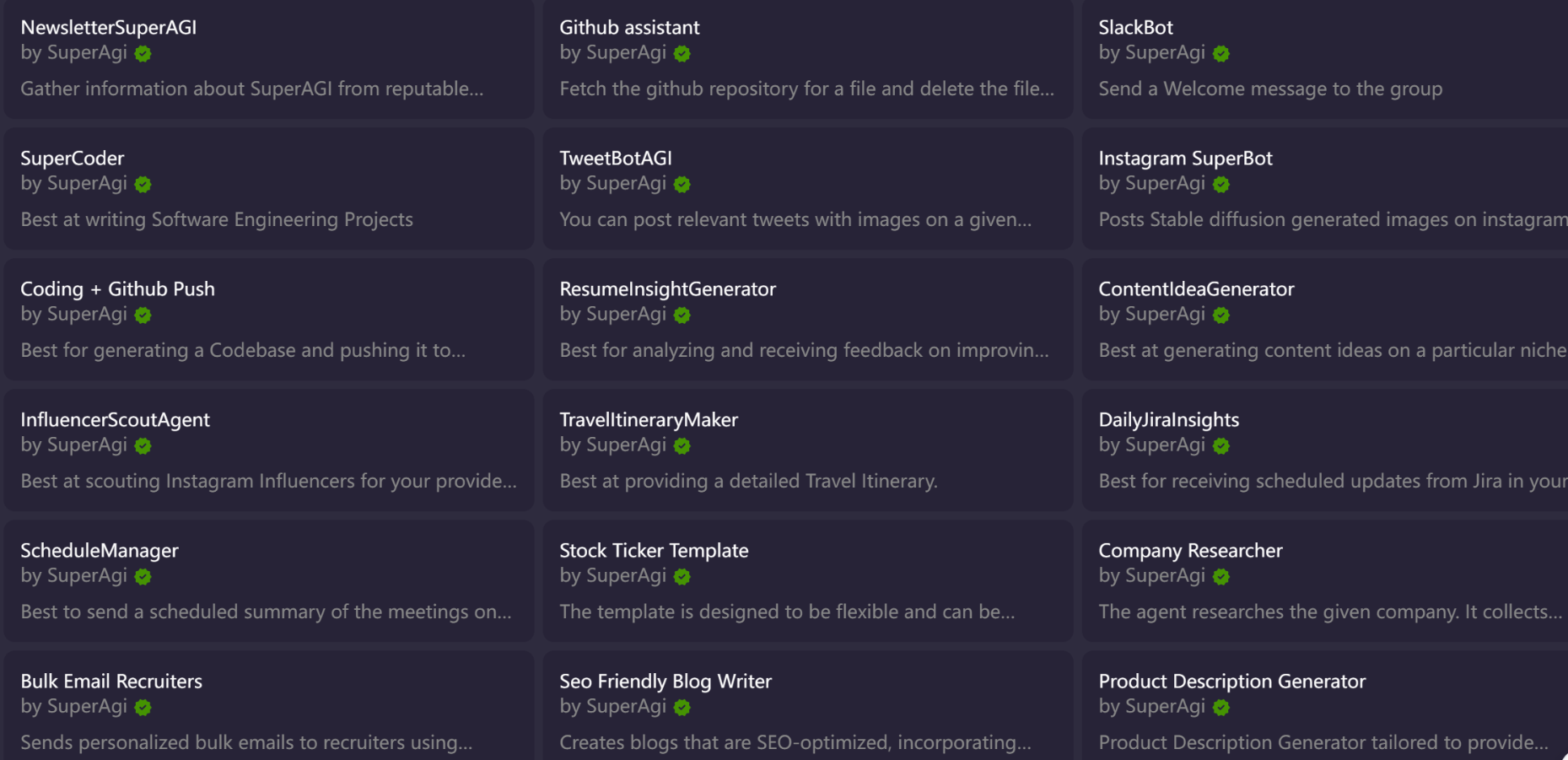Select the ScheduleManager template title

(100, 551)
